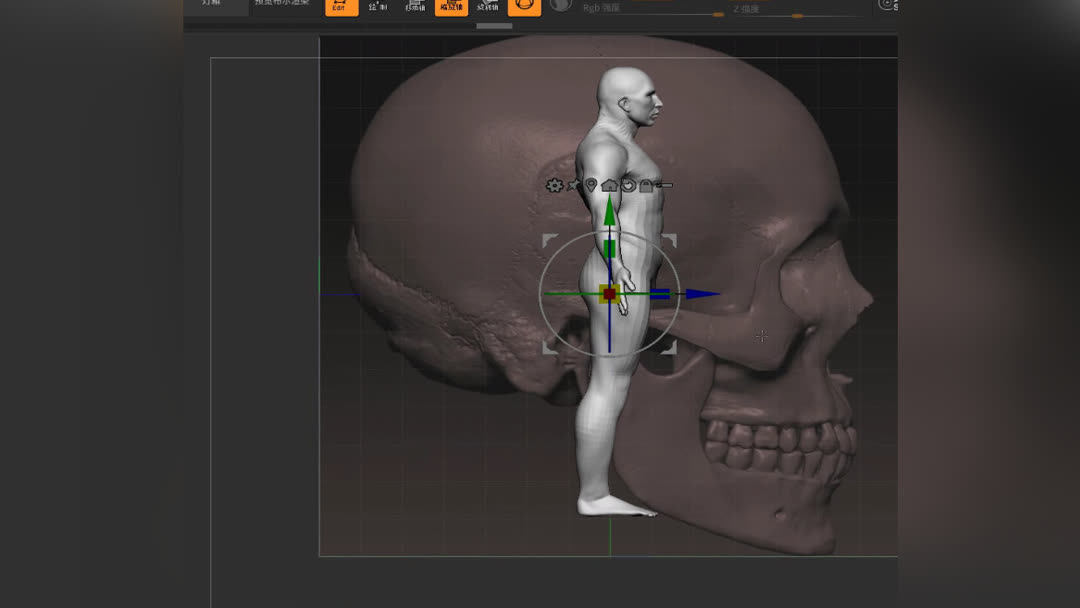Select the Gizmo mesh-center pin icon
Image resolution: width=1080 pixels, height=608 pixels.
[590, 185]
